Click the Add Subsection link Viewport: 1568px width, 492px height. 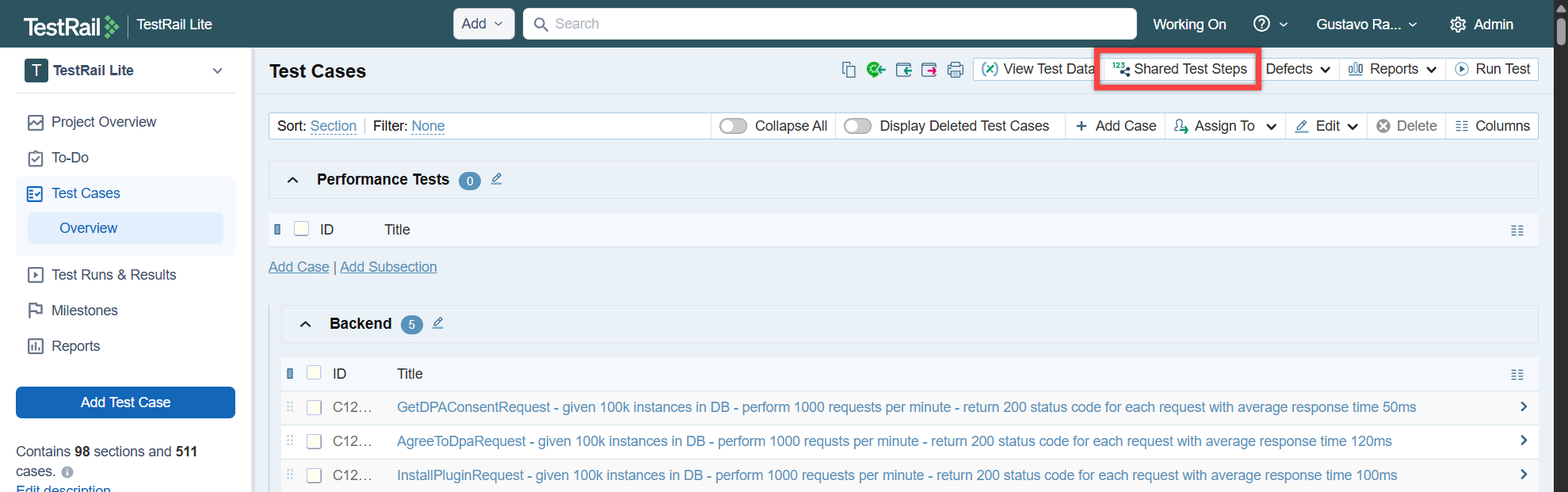pyautogui.click(x=388, y=267)
